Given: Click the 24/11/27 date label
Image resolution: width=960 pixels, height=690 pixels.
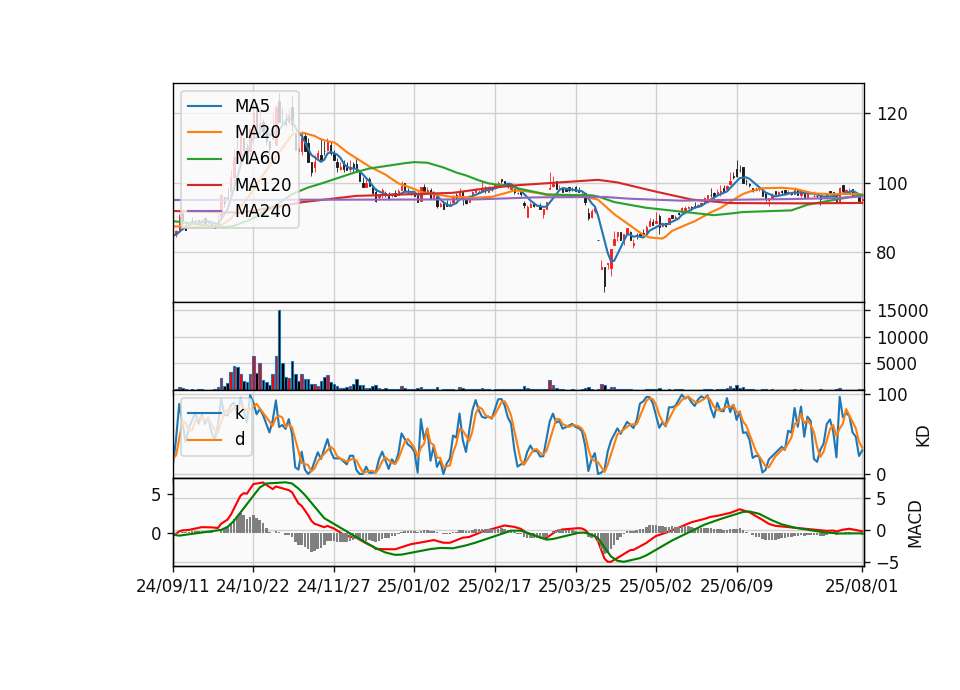Looking at the screenshot, I should tap(334, 586).
